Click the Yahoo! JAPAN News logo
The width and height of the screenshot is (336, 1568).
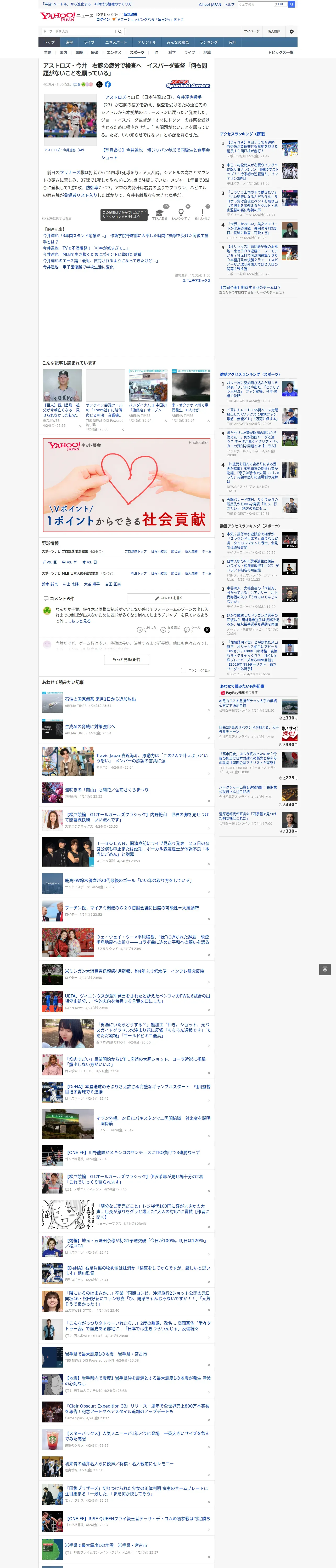click(x=66, y=16)
